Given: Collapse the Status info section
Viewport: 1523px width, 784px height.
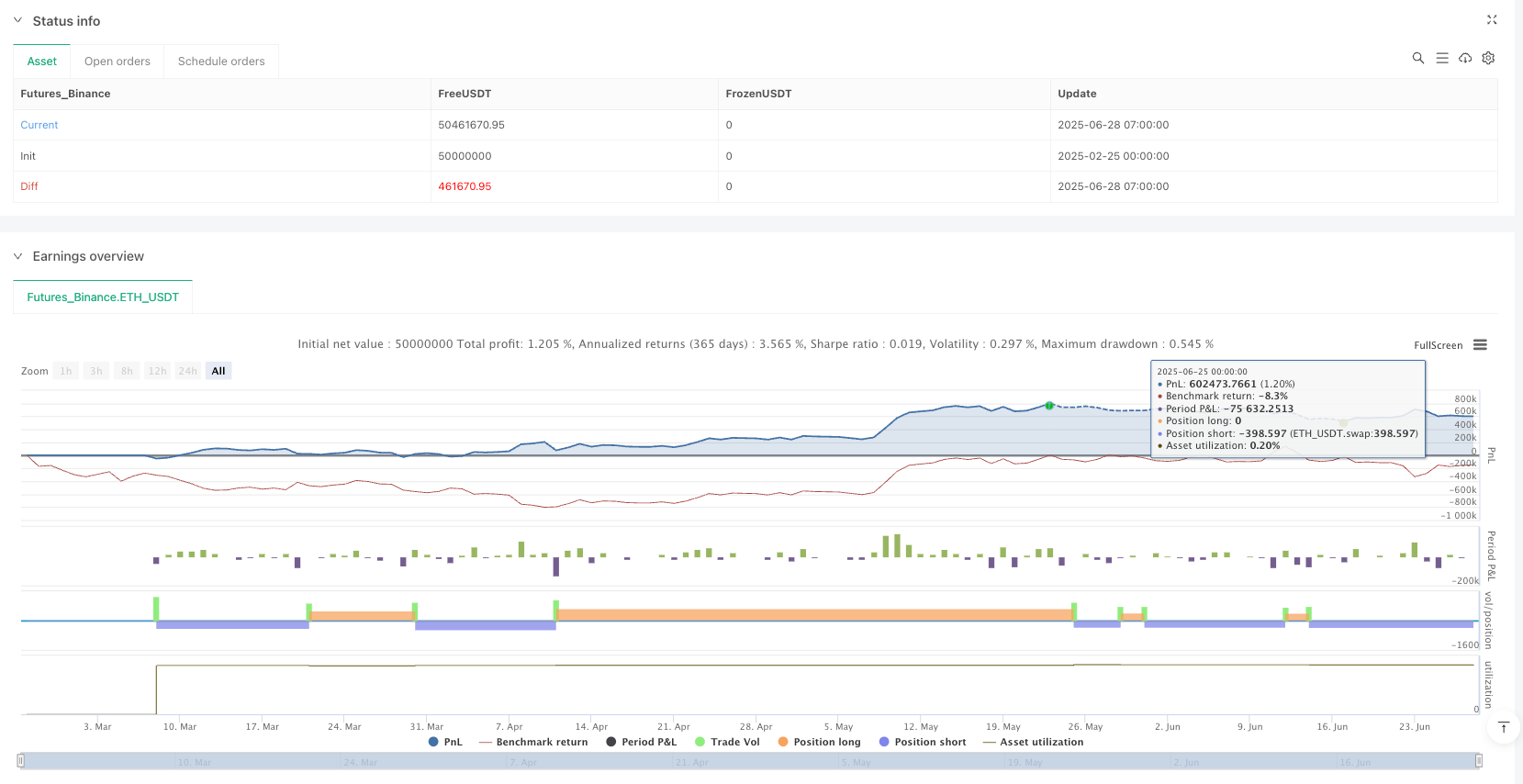Looking at the screenshot, I should [17, 20].
